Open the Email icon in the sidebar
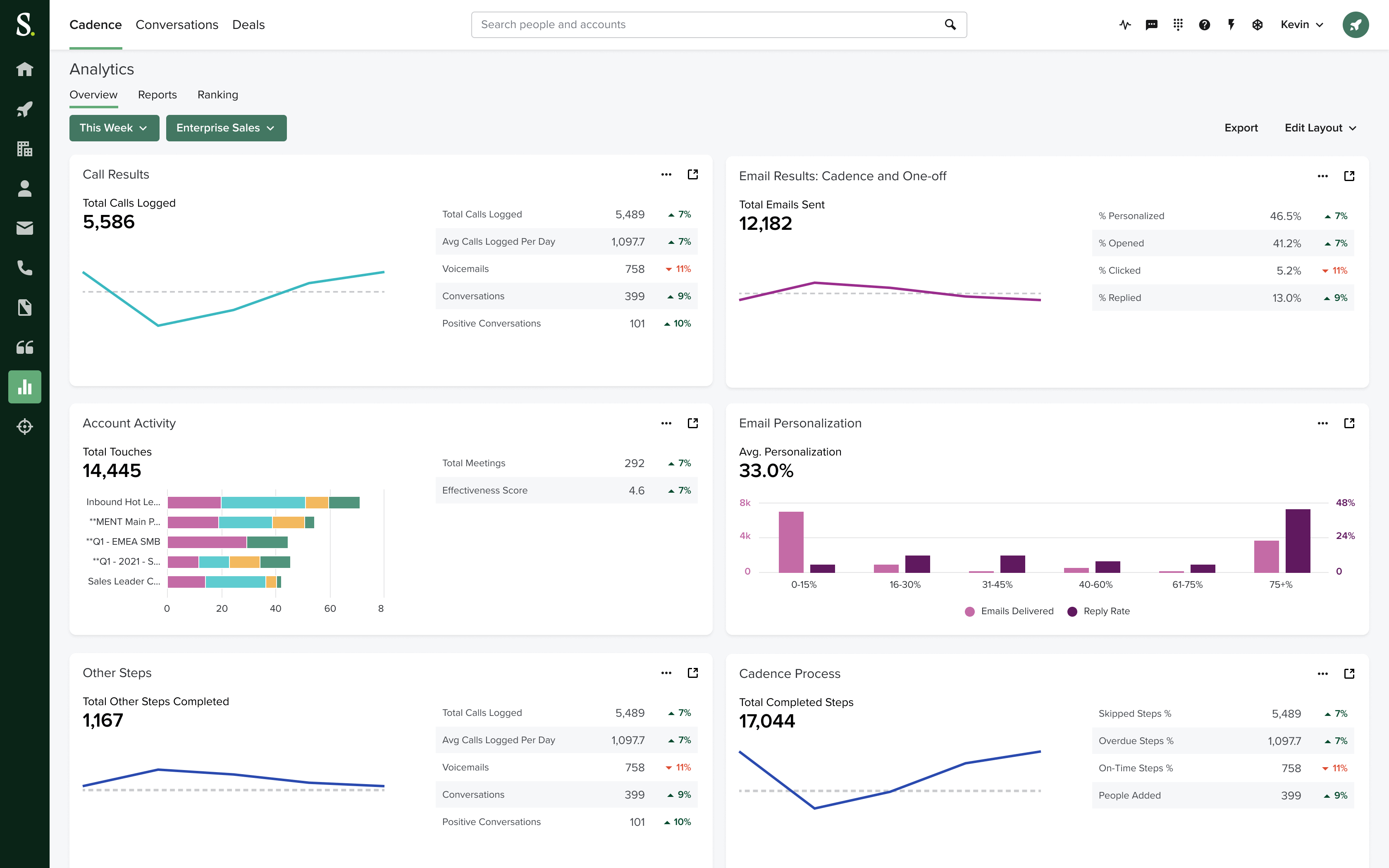The width and height of the screenshot is (1389, 868). tap(24, 228)
